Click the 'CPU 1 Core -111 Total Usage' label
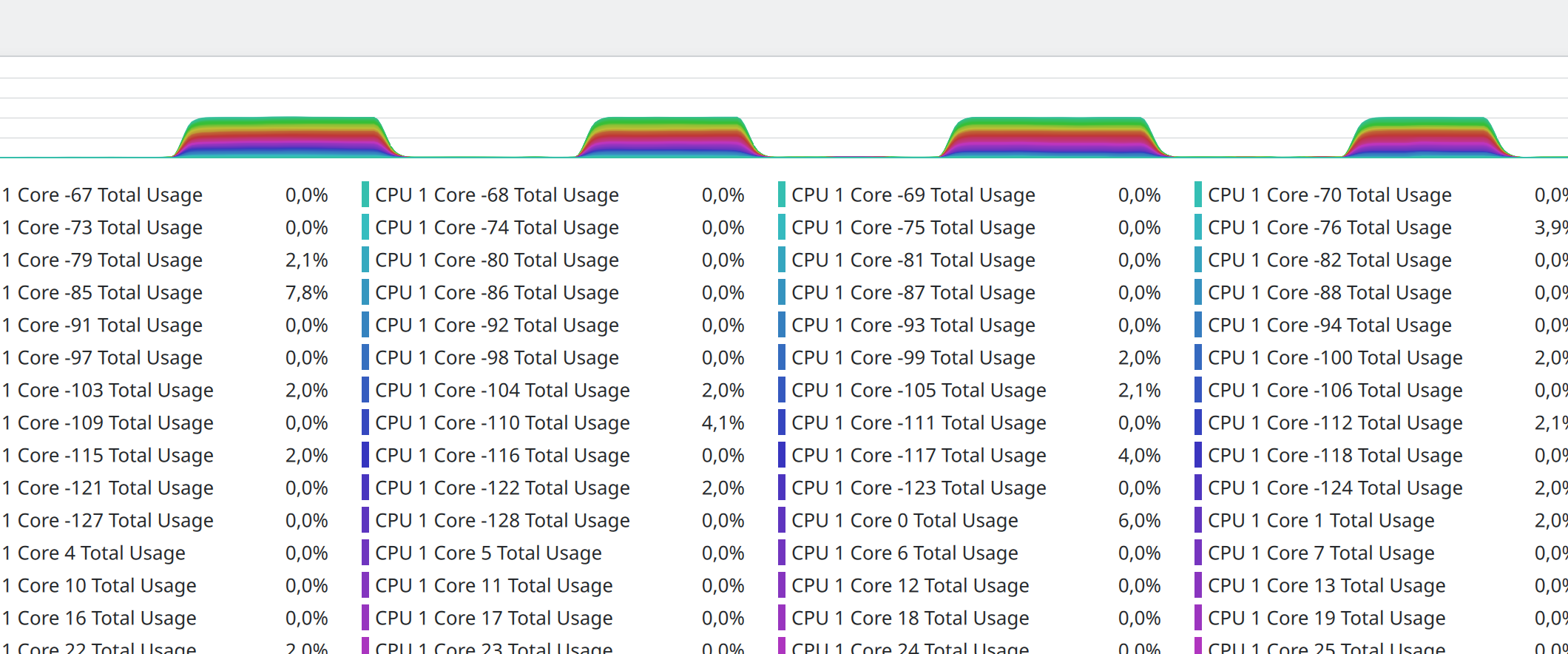Image resolution: width=1568 pixels, height=654 pixels. (919, 423)
